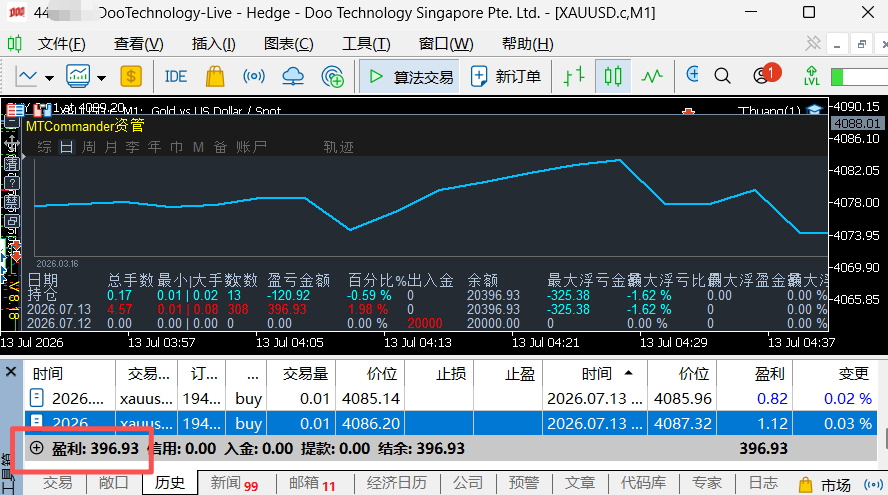Click the graduation cap icon on chart
This screenshot has height=495, width=888.
pos(814,109)
